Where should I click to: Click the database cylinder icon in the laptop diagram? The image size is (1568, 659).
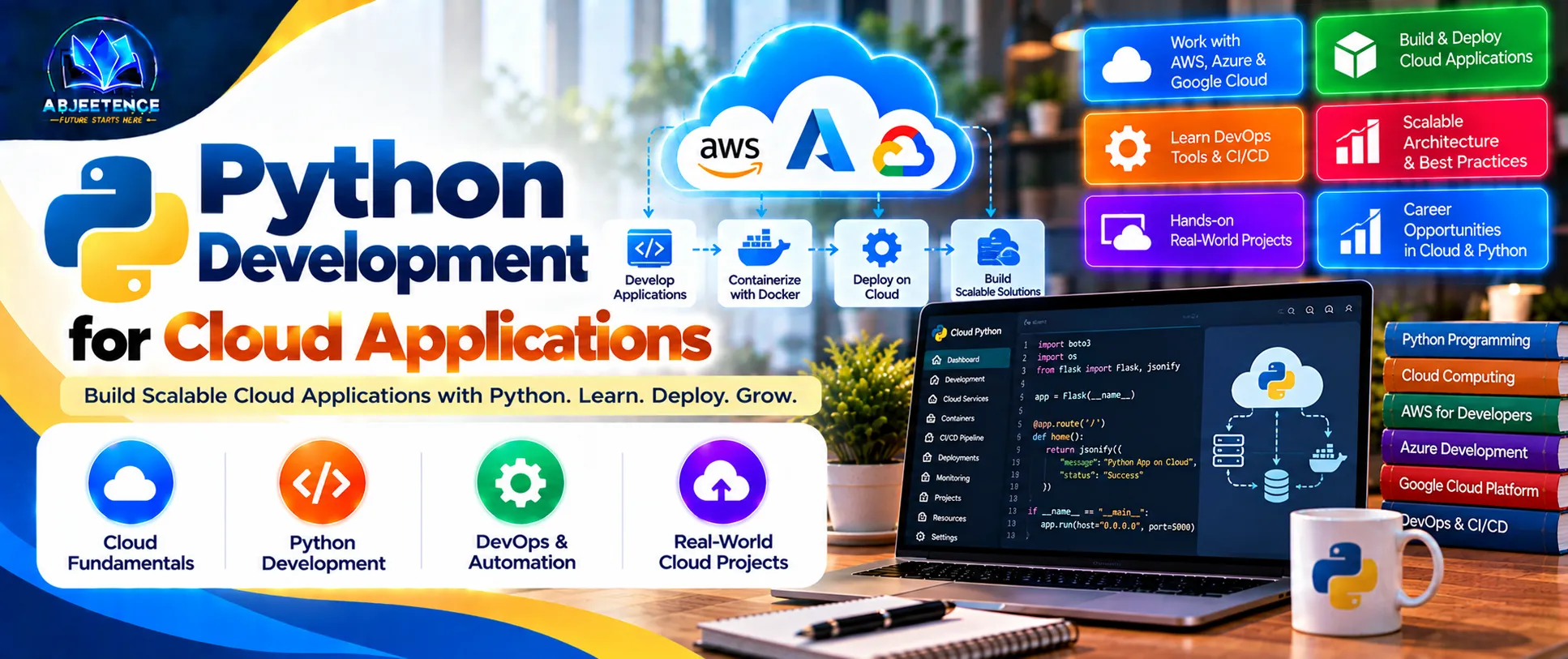point(1276,486)
